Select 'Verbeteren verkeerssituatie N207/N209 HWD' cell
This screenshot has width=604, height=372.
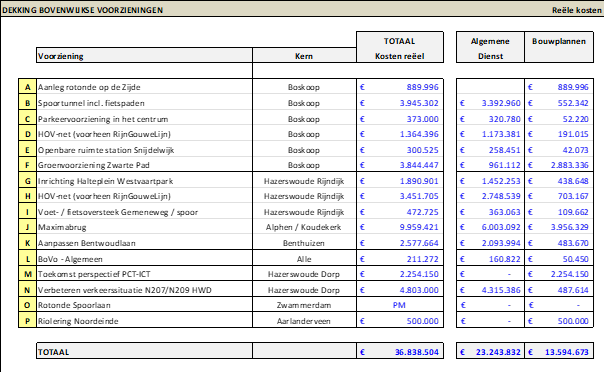coord(144,290)
